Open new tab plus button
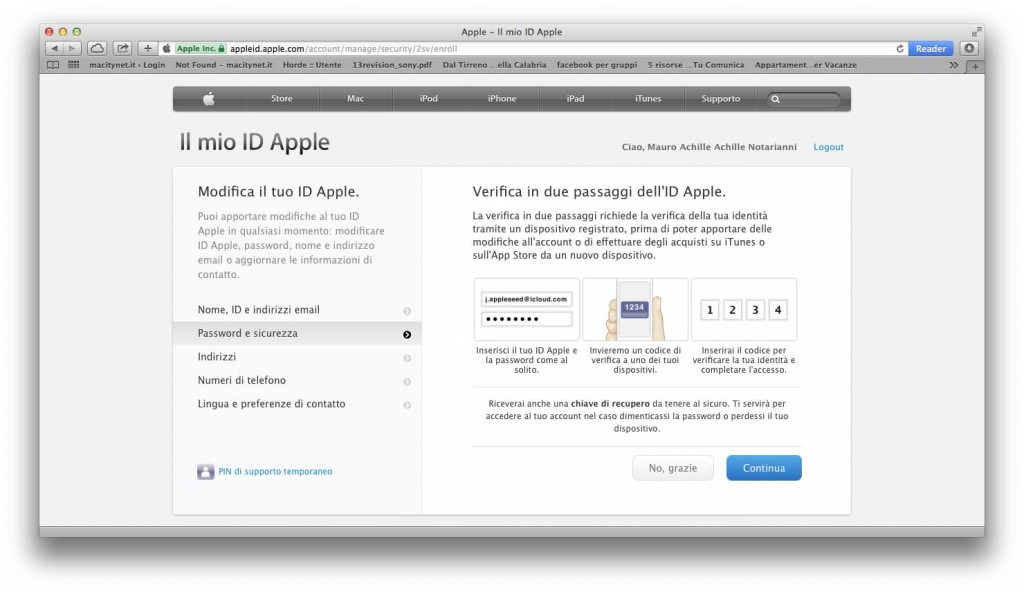This screenshot has height=592, width=1024. pyautogui.click(x=975, y=66)
